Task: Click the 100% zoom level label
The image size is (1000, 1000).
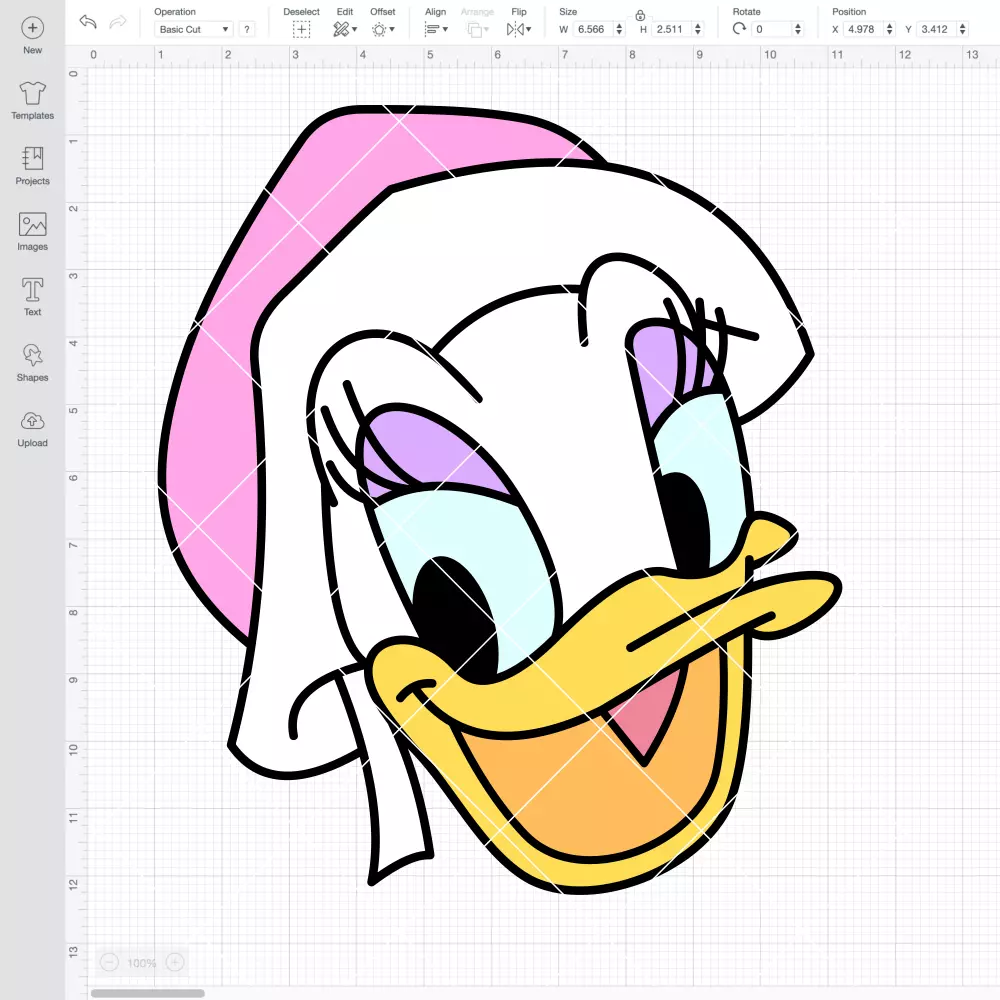Action: 142,962
